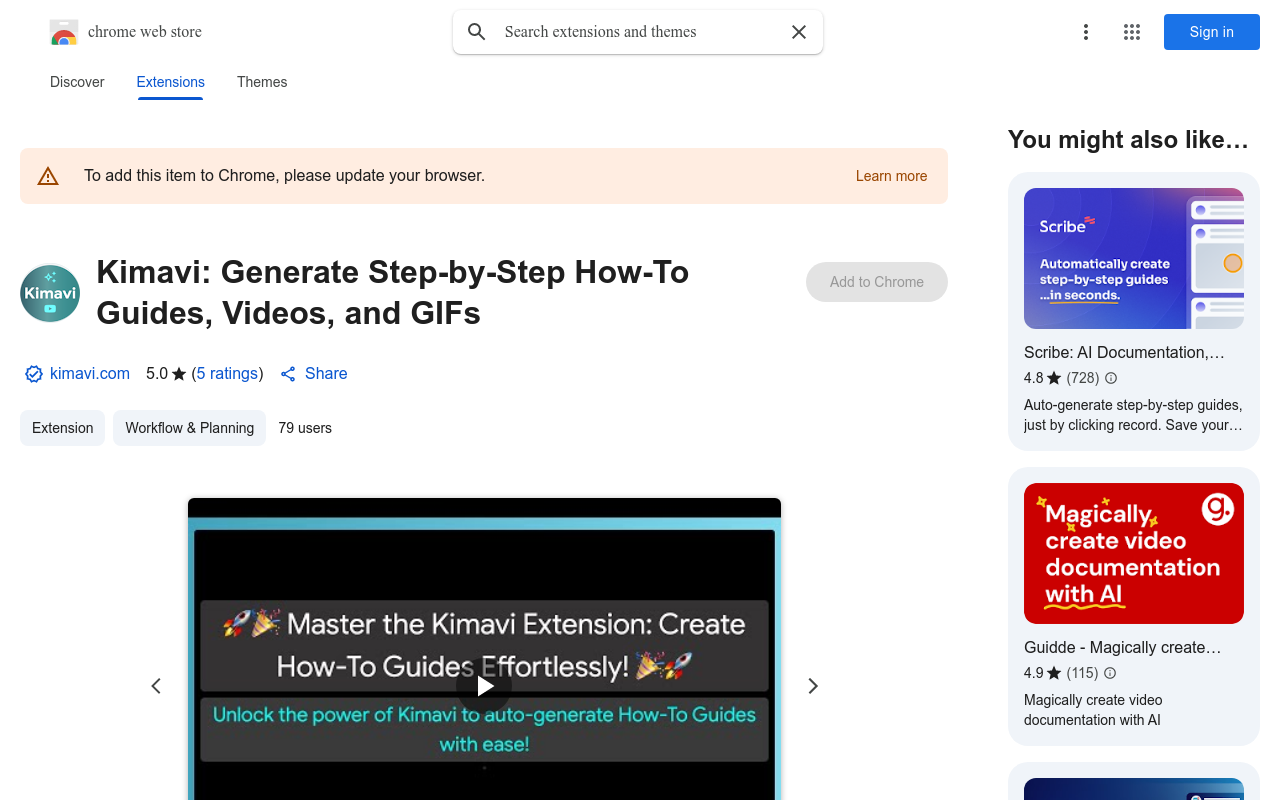
Task: Click the browser update warning message text
Action: coord(284,176)
